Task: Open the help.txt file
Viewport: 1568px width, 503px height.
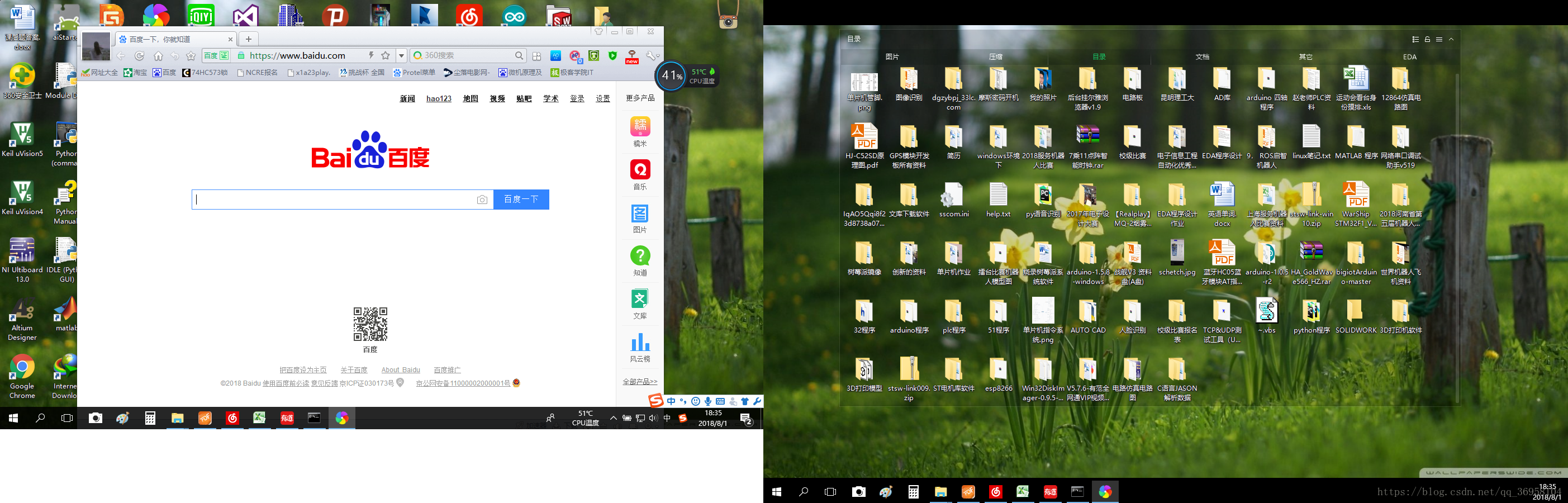Action: 998,200
